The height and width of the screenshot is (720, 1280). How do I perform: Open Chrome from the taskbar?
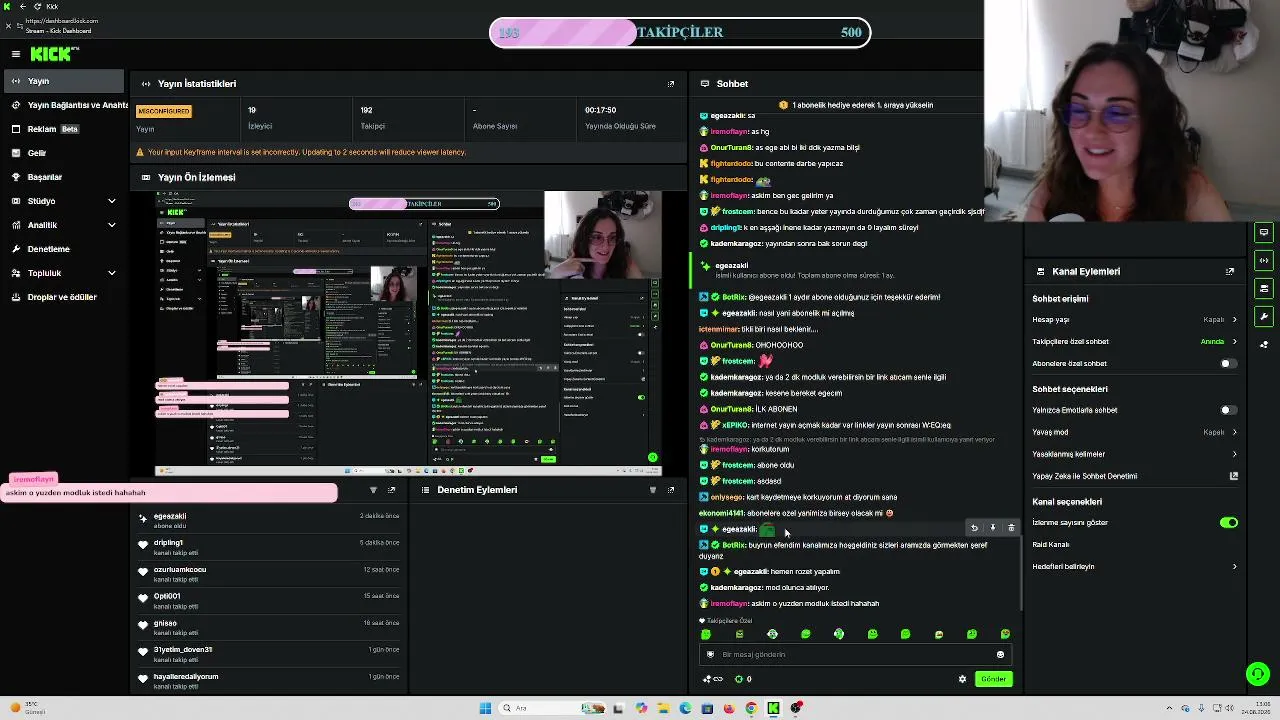point(751,708)
